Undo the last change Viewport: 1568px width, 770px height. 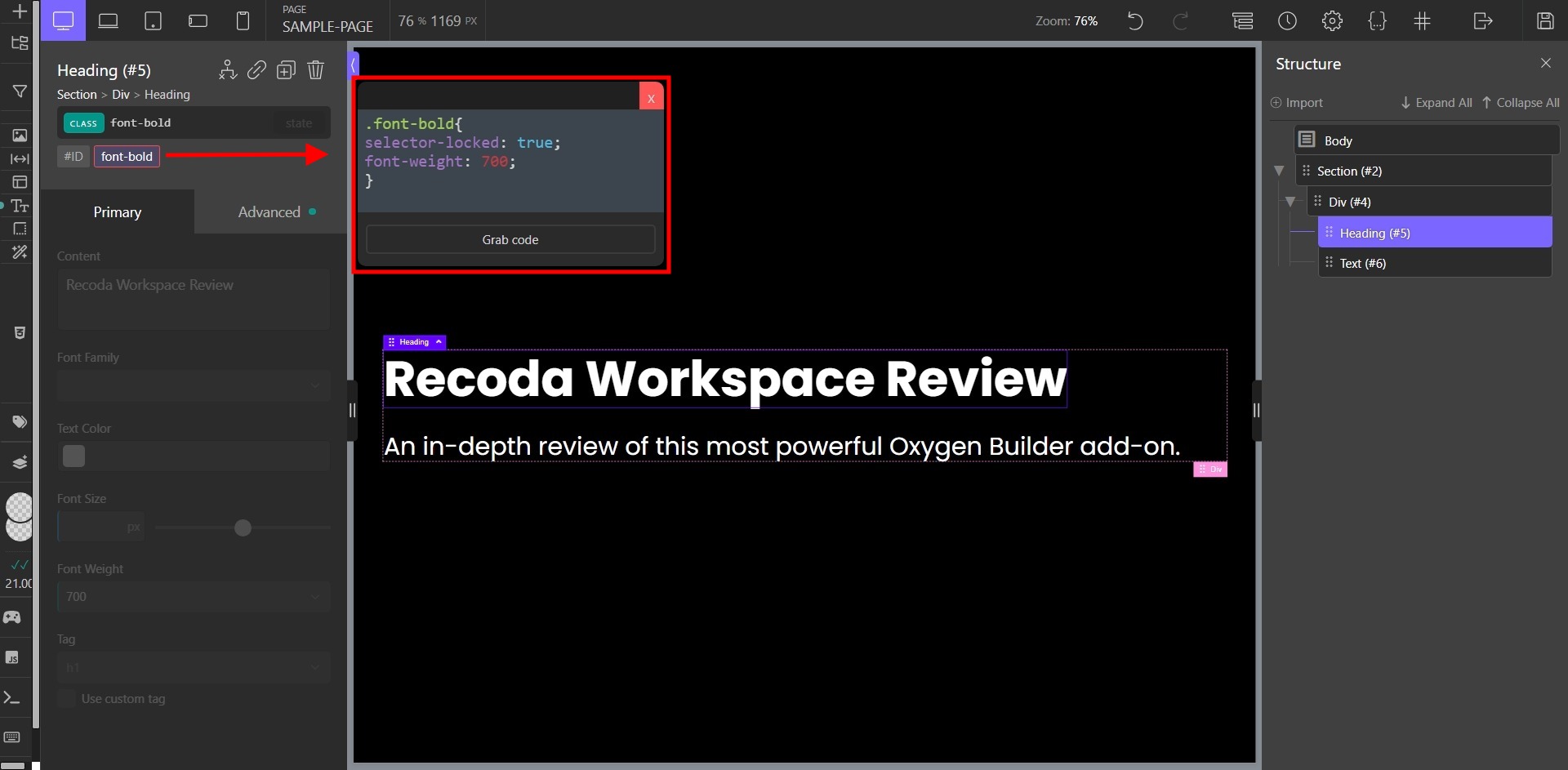[x=1135, y=21]
